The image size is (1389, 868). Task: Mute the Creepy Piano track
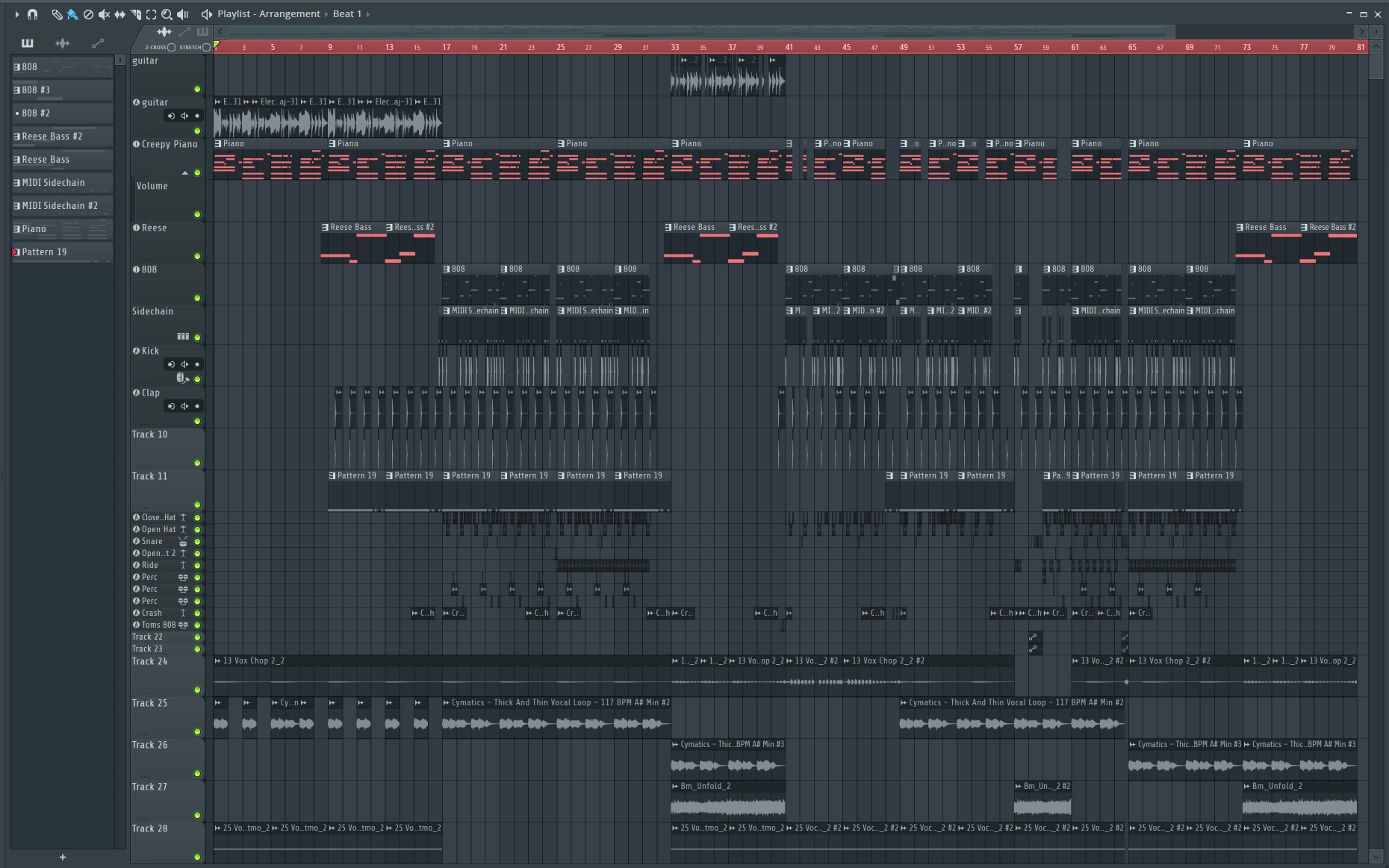[x=197, y=172]
